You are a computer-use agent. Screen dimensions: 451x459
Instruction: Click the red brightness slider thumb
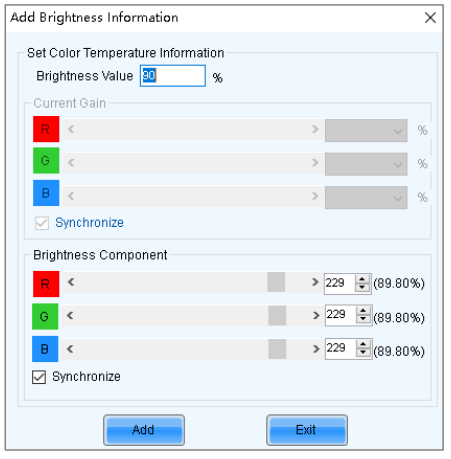(276, 282)
